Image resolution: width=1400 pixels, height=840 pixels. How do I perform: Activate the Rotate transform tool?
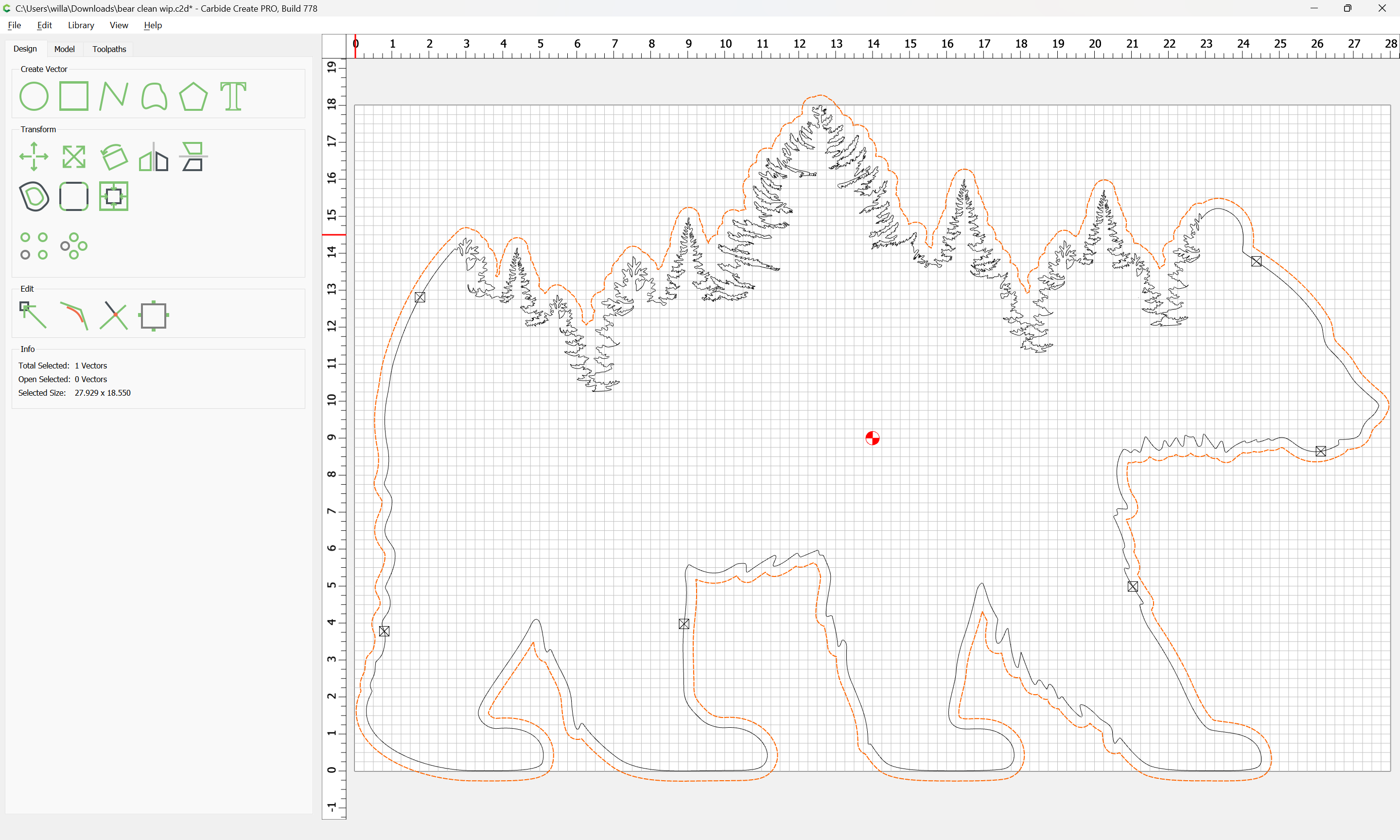[x=114, y=157]
